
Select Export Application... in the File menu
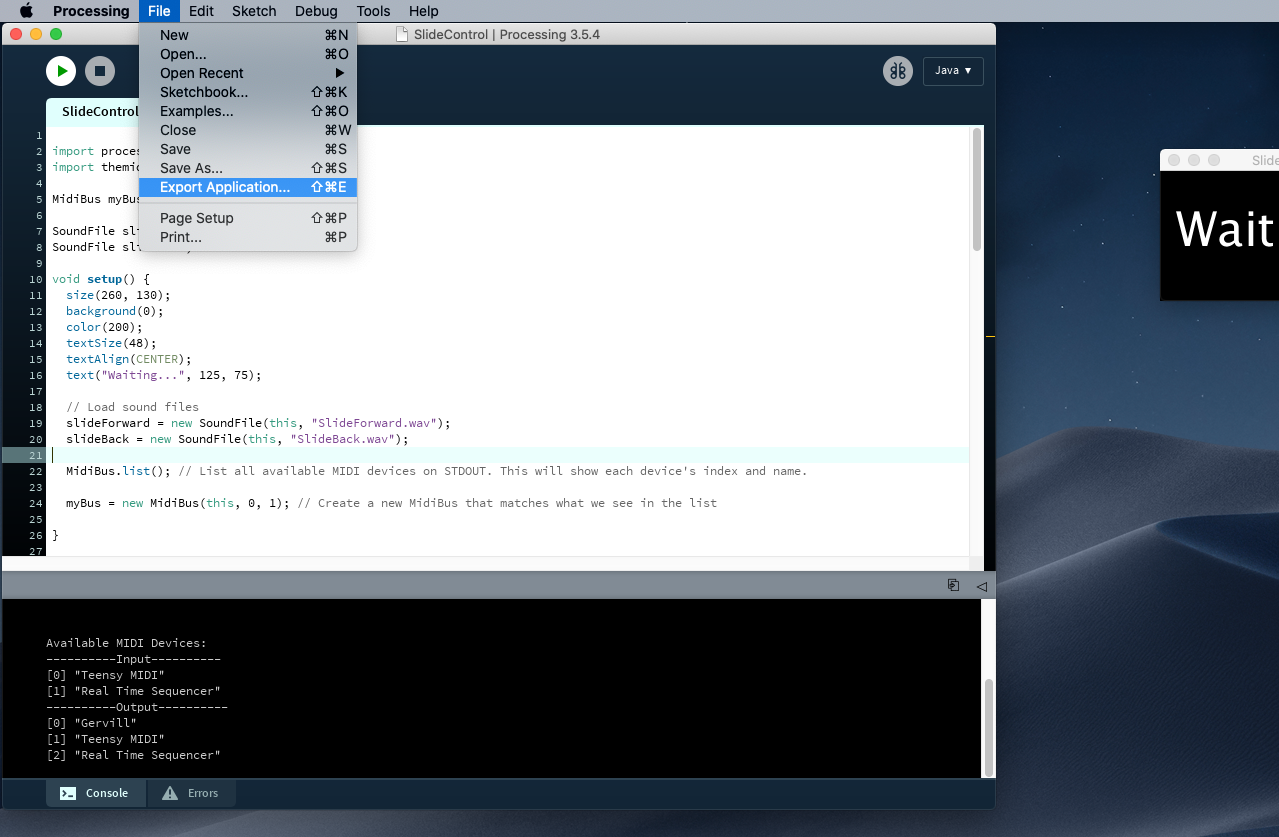click(248, 187)
